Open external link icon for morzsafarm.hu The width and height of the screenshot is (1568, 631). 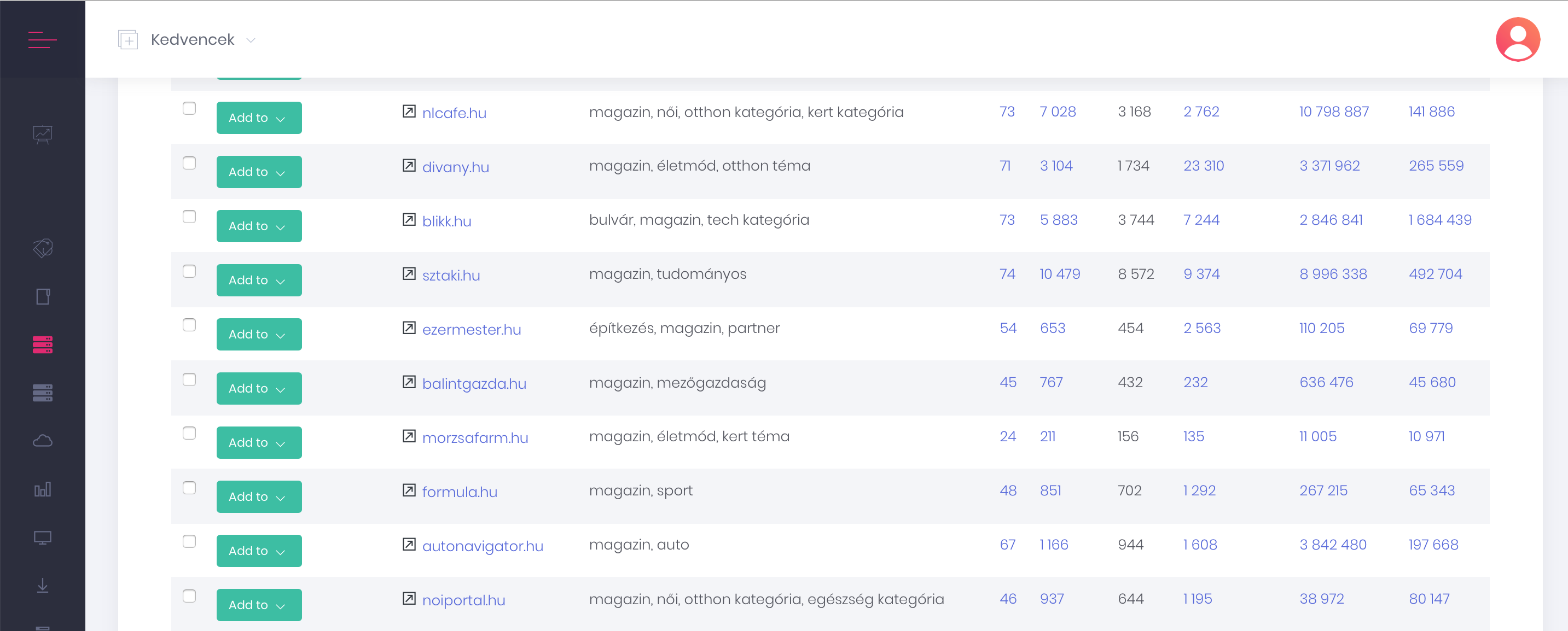pyautogui.click(x=409, y=436)
